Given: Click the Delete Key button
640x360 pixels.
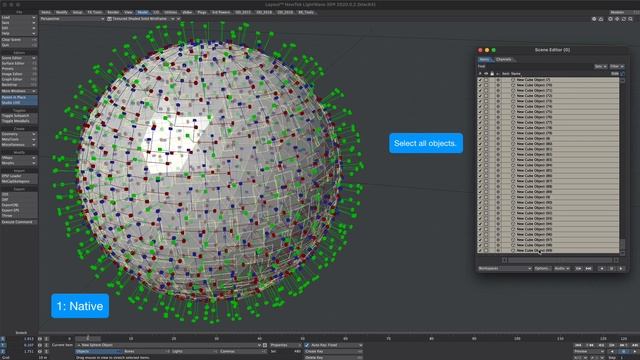Looking at the screenshot, I should click(x=333, y=358).
